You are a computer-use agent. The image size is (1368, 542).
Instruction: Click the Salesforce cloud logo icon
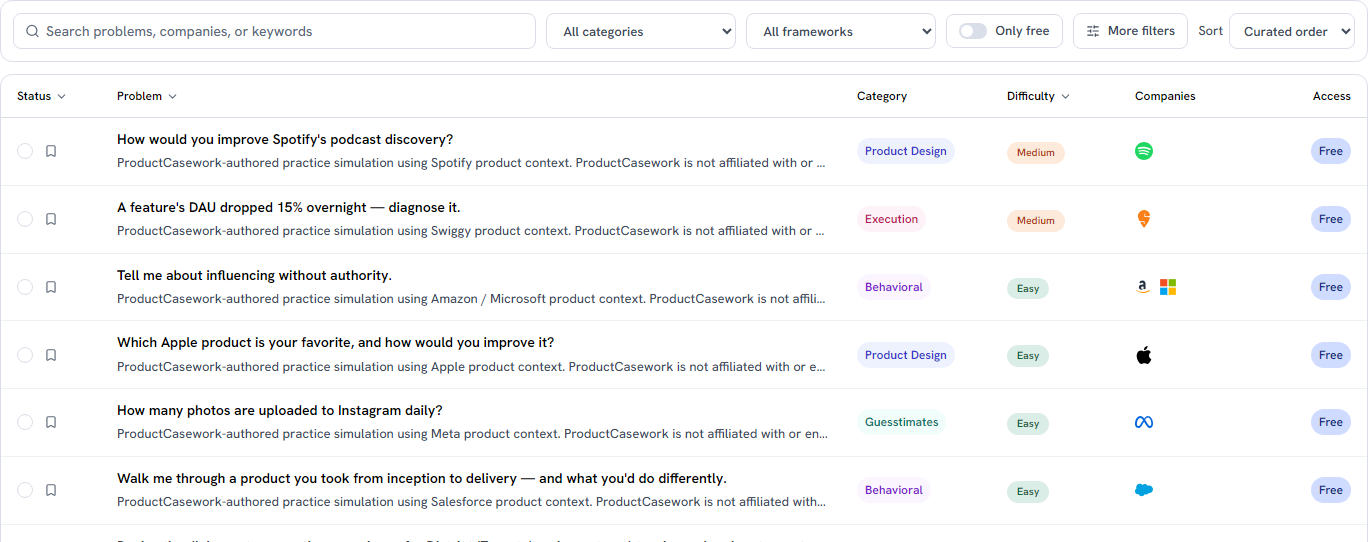[1144, 490]
